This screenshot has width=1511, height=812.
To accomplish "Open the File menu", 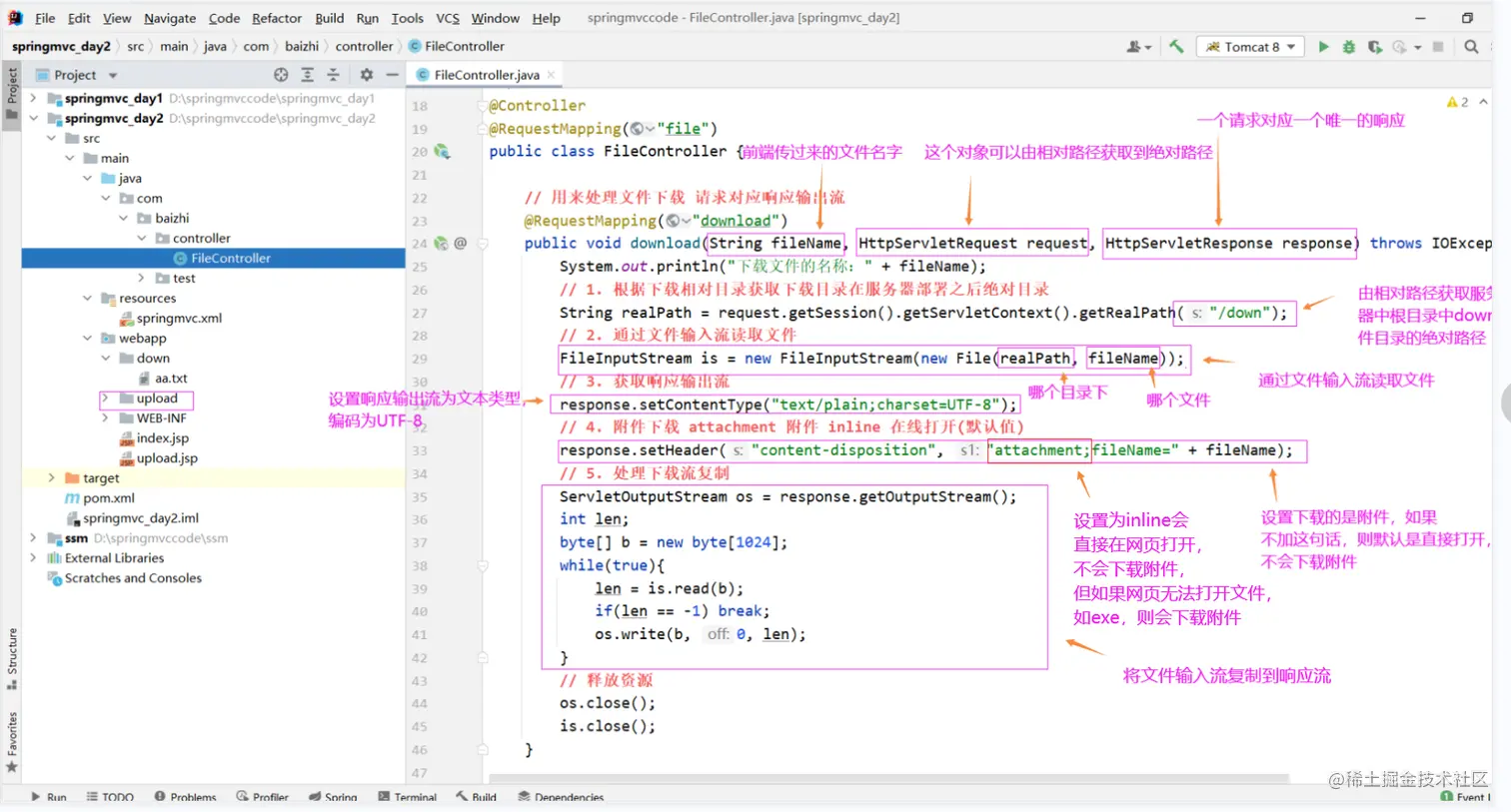I will coord(45,18).
